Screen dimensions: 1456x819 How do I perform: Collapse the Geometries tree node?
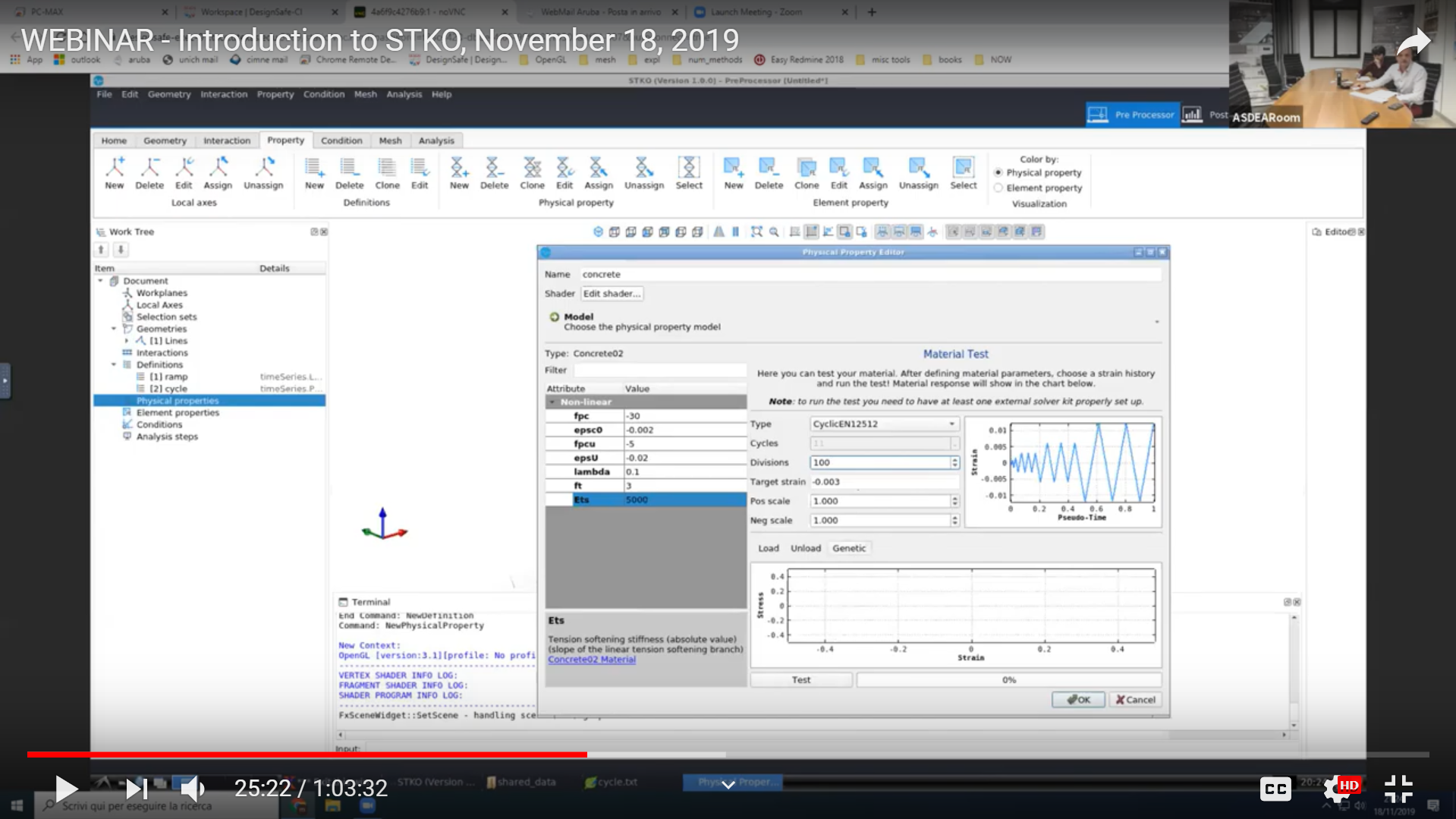(x=114, y=329)
